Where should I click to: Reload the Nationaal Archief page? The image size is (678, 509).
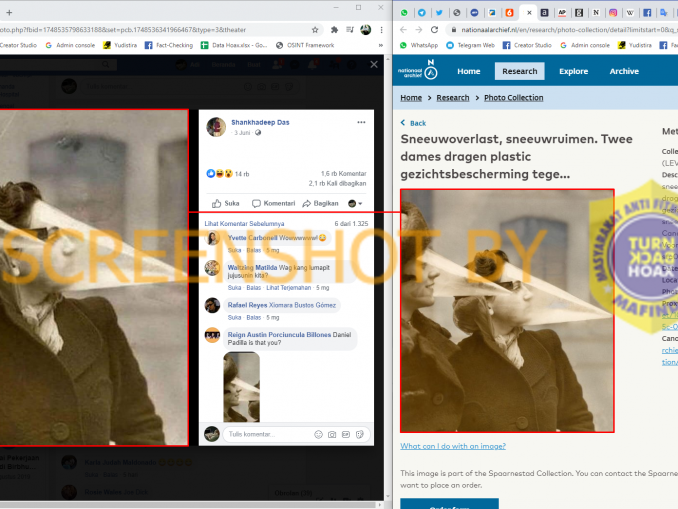435,29
